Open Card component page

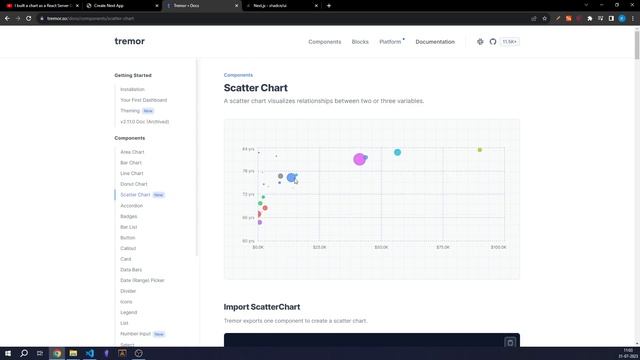[126, 259]
